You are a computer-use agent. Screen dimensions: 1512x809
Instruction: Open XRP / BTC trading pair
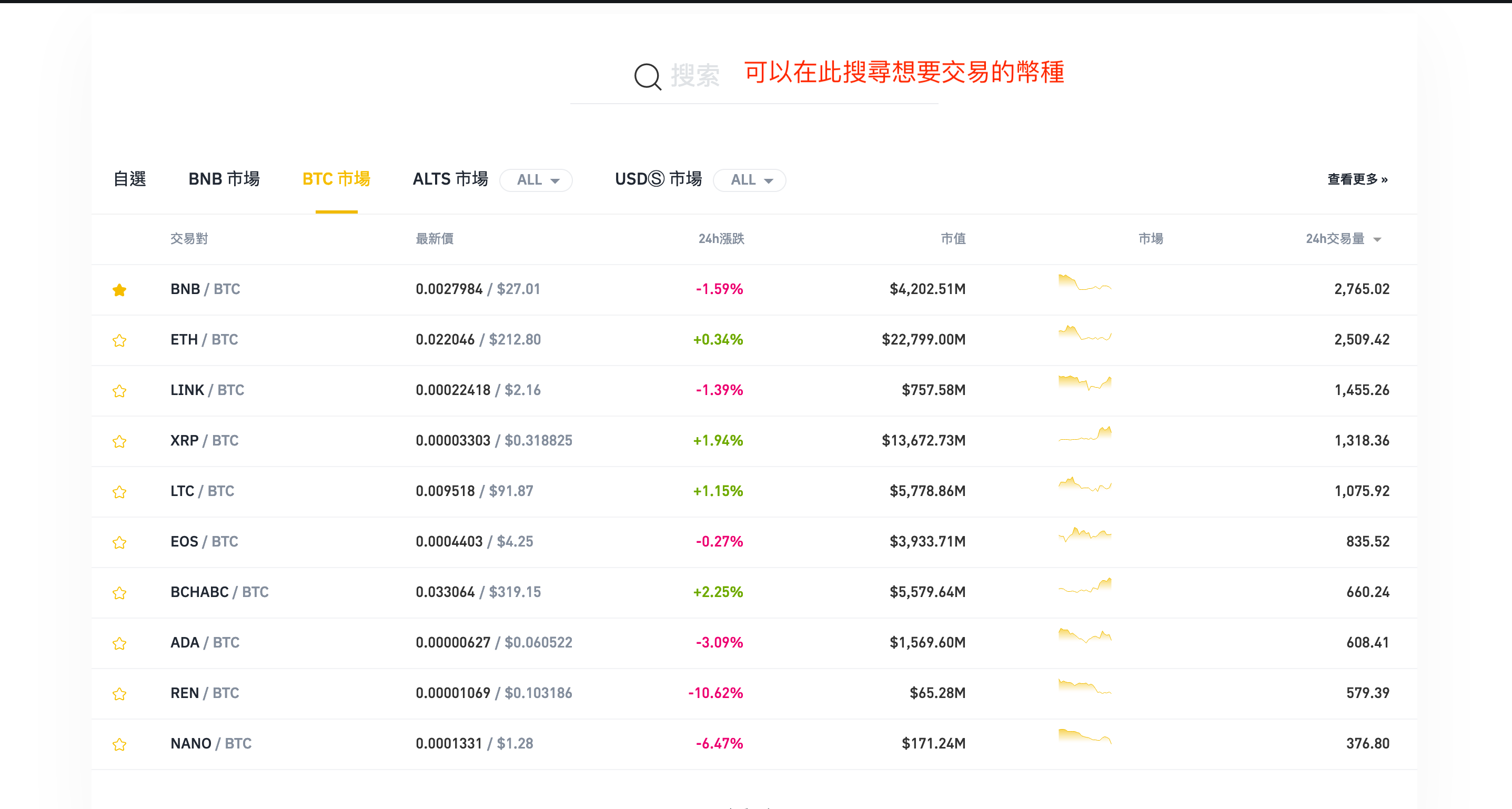(204, 441)
